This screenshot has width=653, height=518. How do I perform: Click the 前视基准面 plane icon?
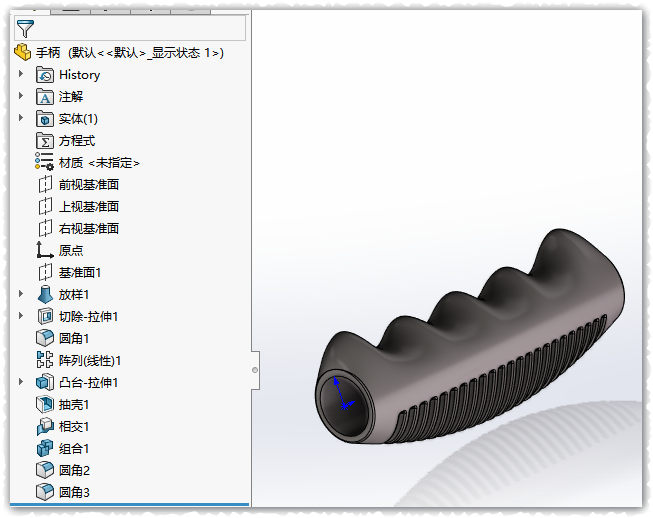click(x=45, y=184)
